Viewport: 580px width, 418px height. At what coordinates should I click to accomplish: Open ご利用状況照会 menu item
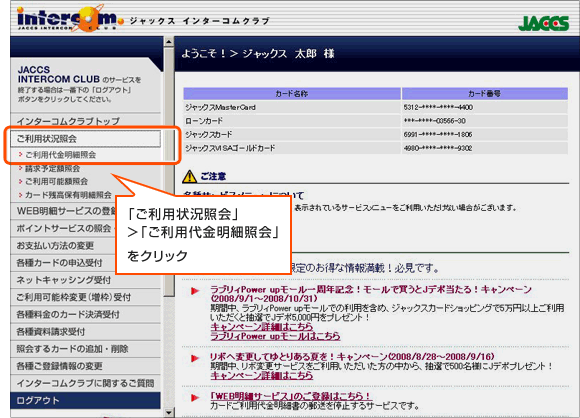[x=85, y=139]
